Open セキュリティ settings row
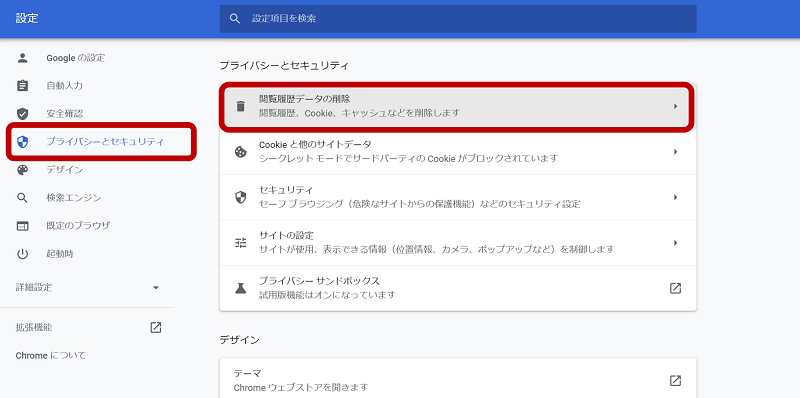The image size is (800, 398). pos(458,197)
